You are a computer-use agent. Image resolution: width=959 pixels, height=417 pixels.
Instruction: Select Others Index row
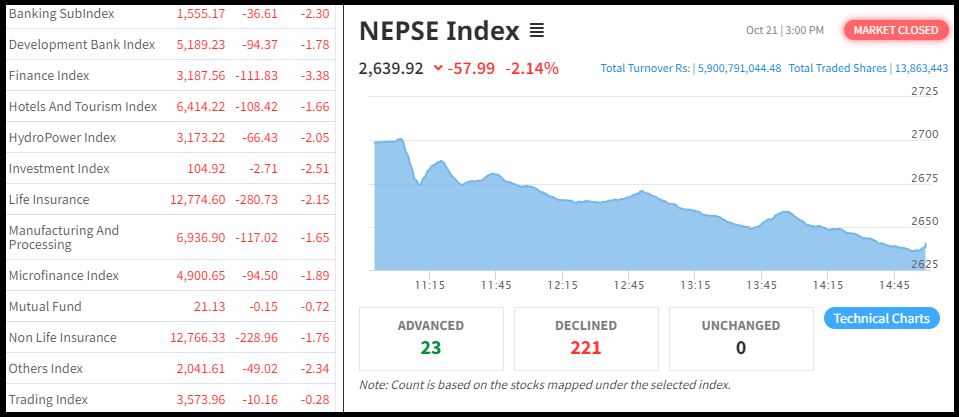tap(46, 368)
